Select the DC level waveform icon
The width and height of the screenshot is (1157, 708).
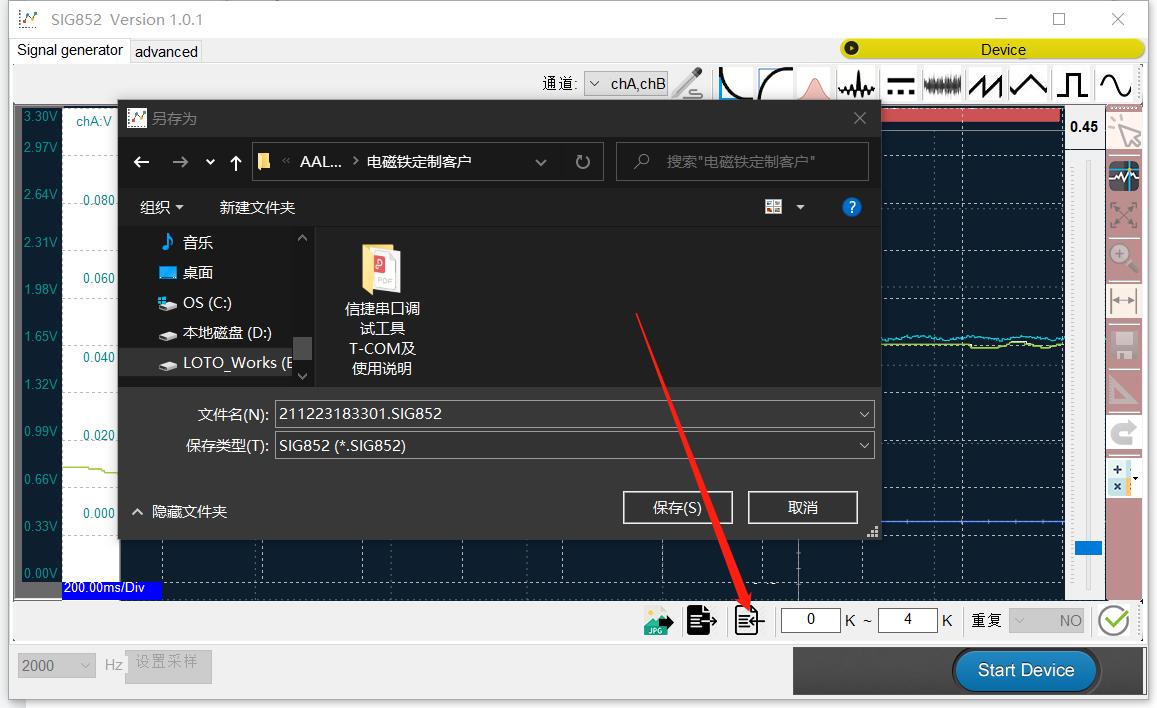(900, 85)
